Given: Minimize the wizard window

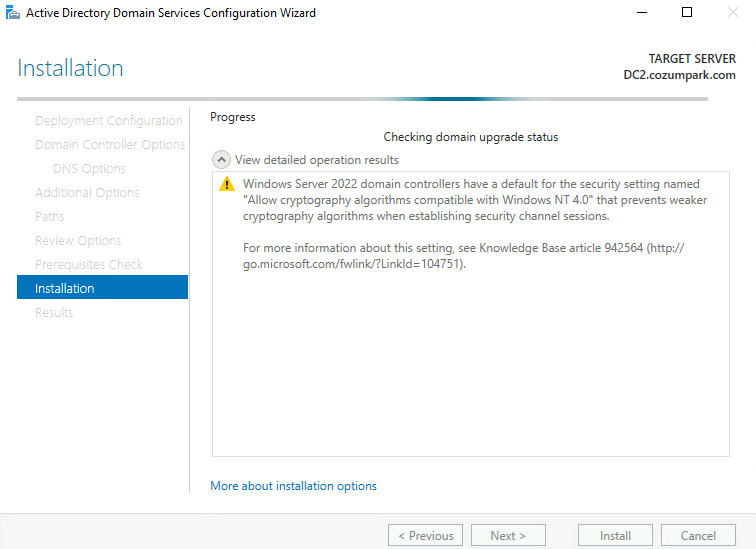Looking at the screenshot, I should (642, 13).
